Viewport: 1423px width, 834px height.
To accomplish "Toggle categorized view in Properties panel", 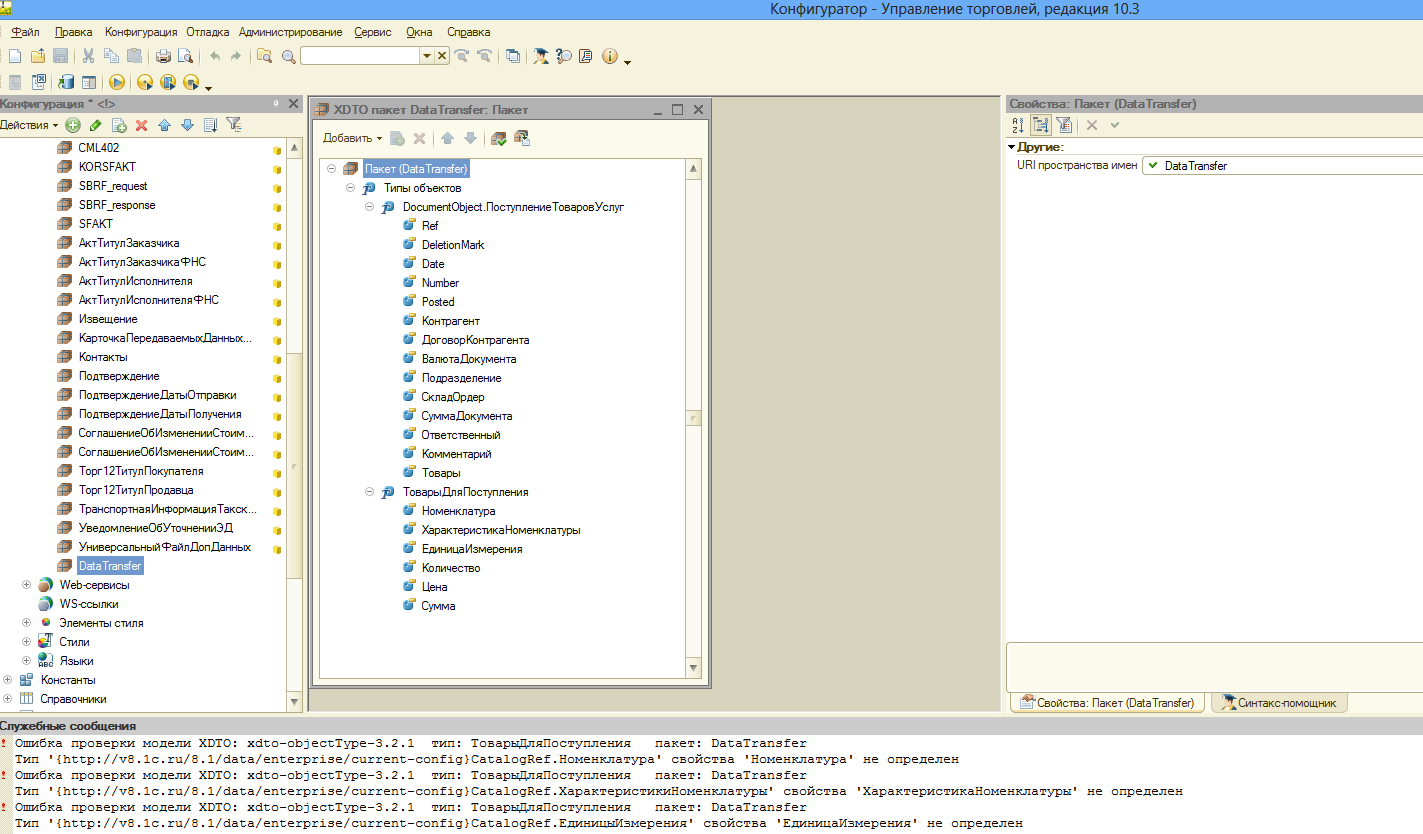I will (x=1040, y=125).
